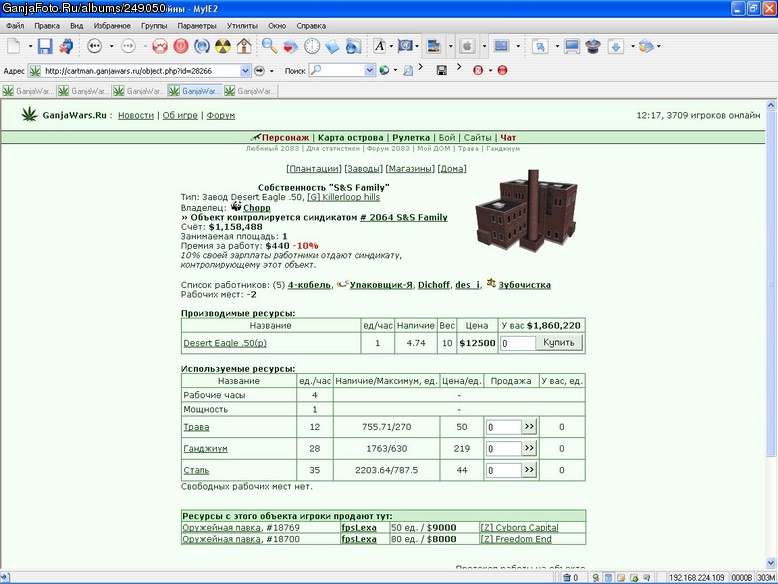Screen dimensions: 778x584
Task: Open dropdown arrow next to Back button
Action: tap(111, 46)
